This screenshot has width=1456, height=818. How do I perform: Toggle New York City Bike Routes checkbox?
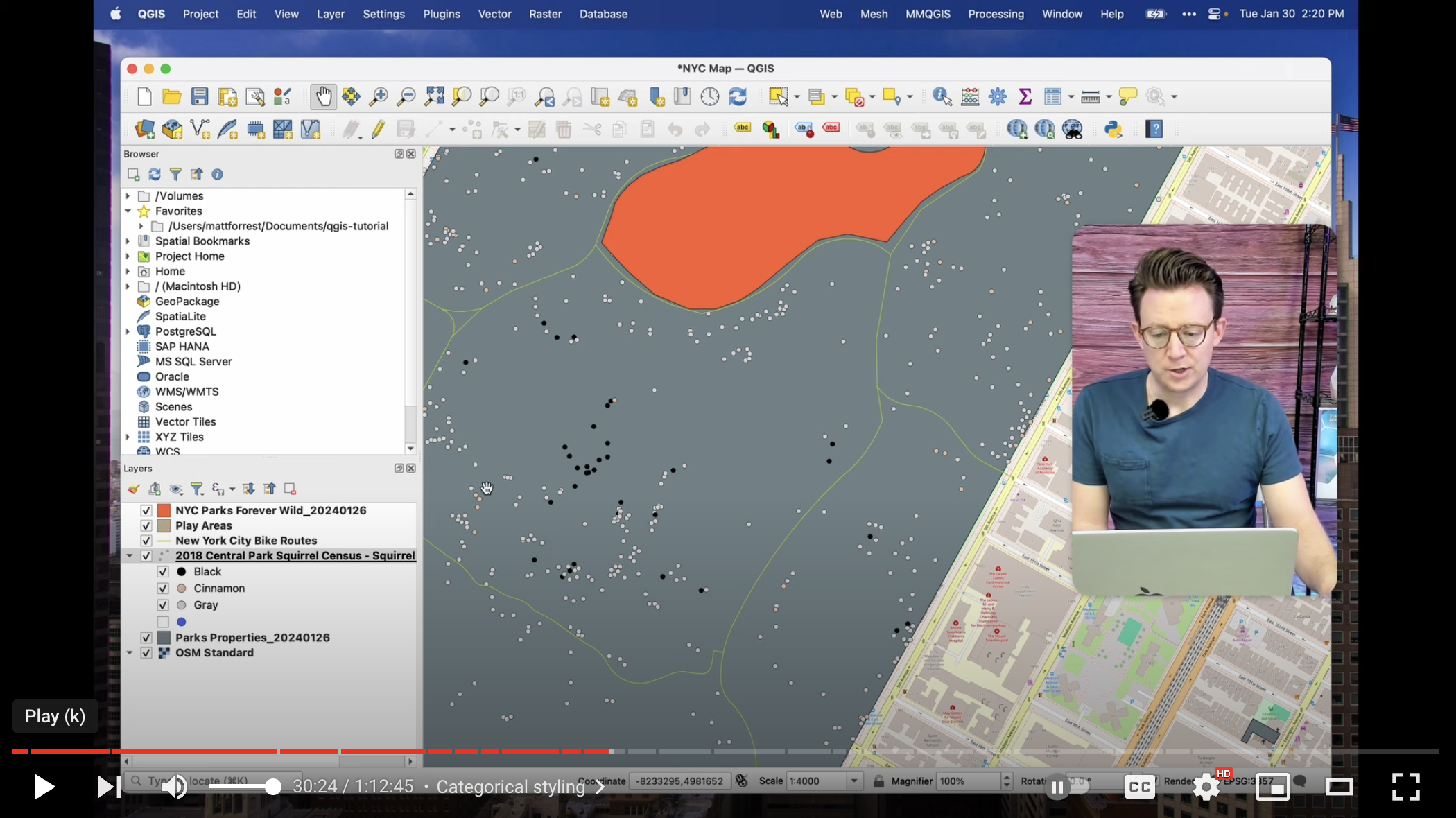(x=146, y=541)
